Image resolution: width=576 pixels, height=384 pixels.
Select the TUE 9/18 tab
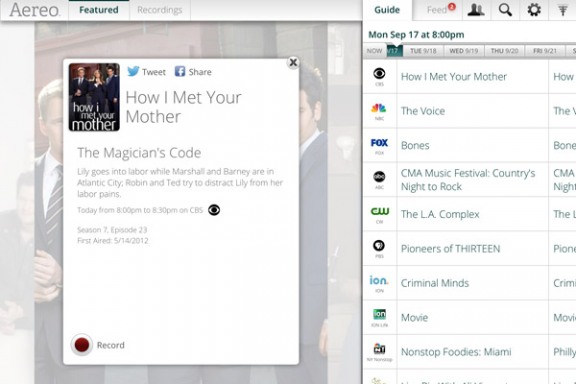click(x=423, y=51)
